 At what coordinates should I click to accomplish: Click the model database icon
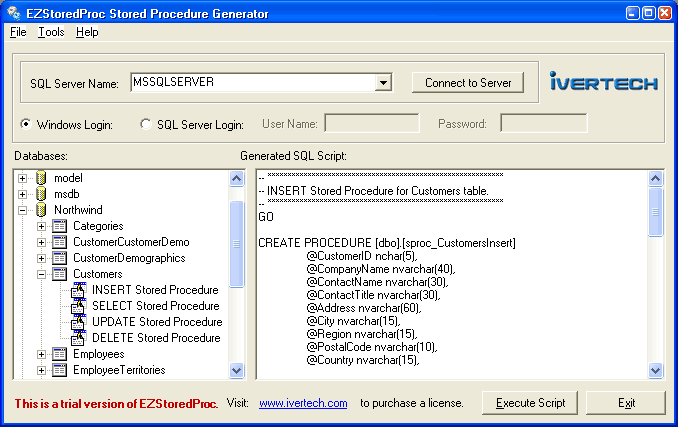[x=41, y=178]
